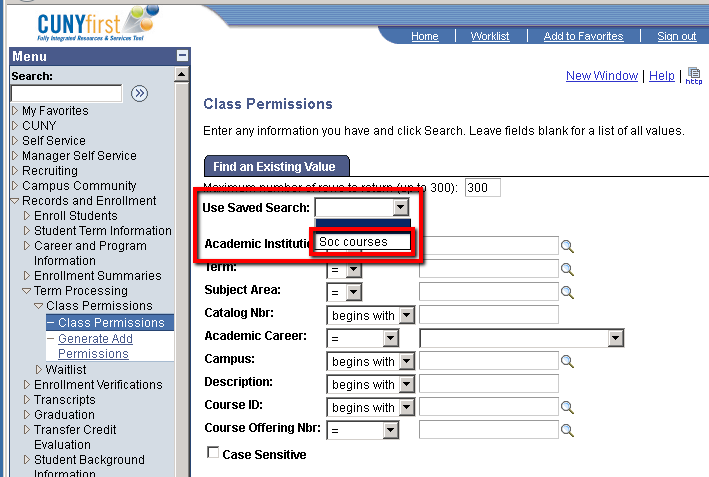Click Course Offering Nbr lookup magnifier
The height and width of the screenshot is (477, 709).
(x=567, y=431)
